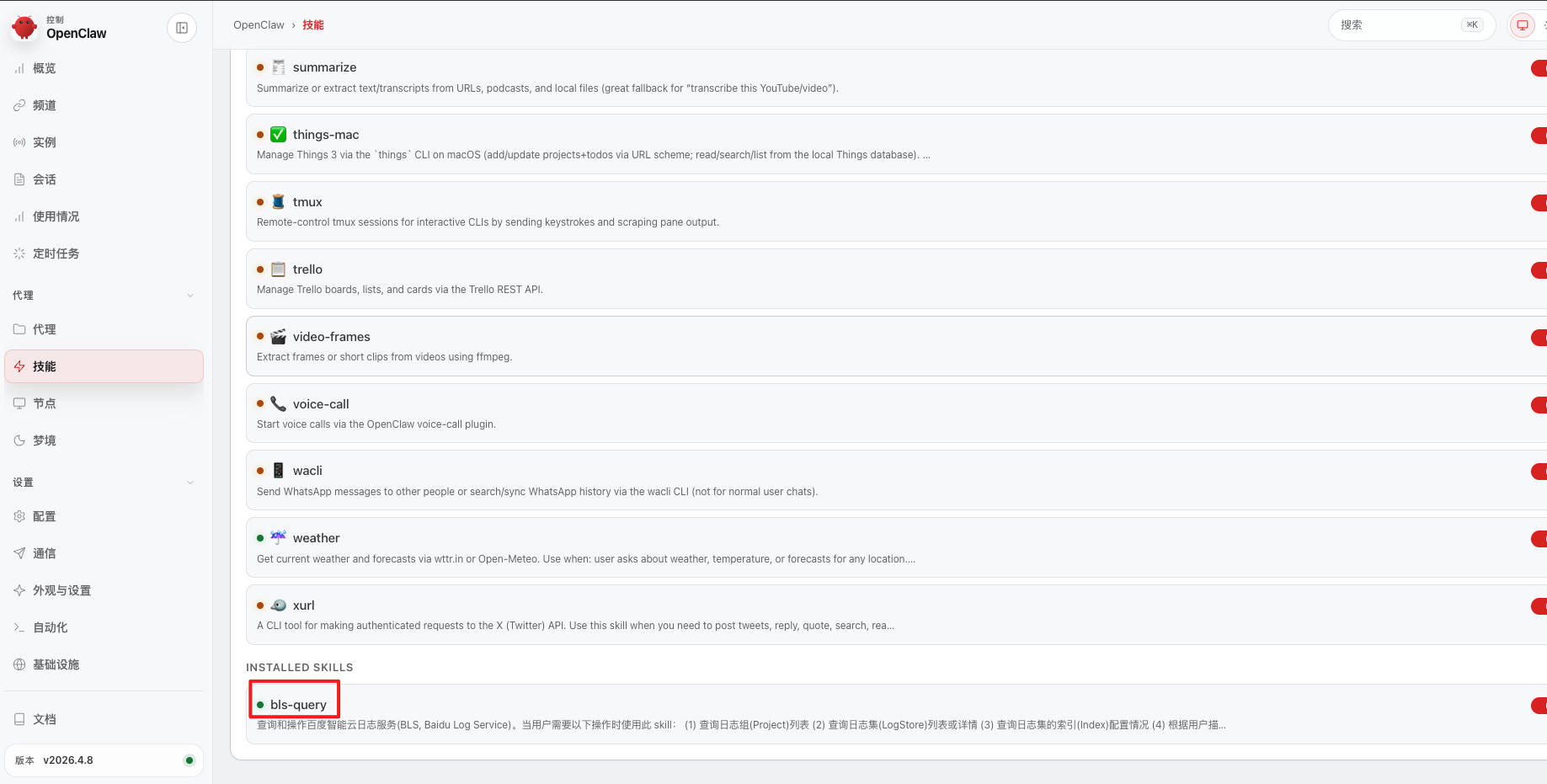Toggle the bls-query skill switch
Viewport: 1547px width, 784px height.
click(1538, 706)
